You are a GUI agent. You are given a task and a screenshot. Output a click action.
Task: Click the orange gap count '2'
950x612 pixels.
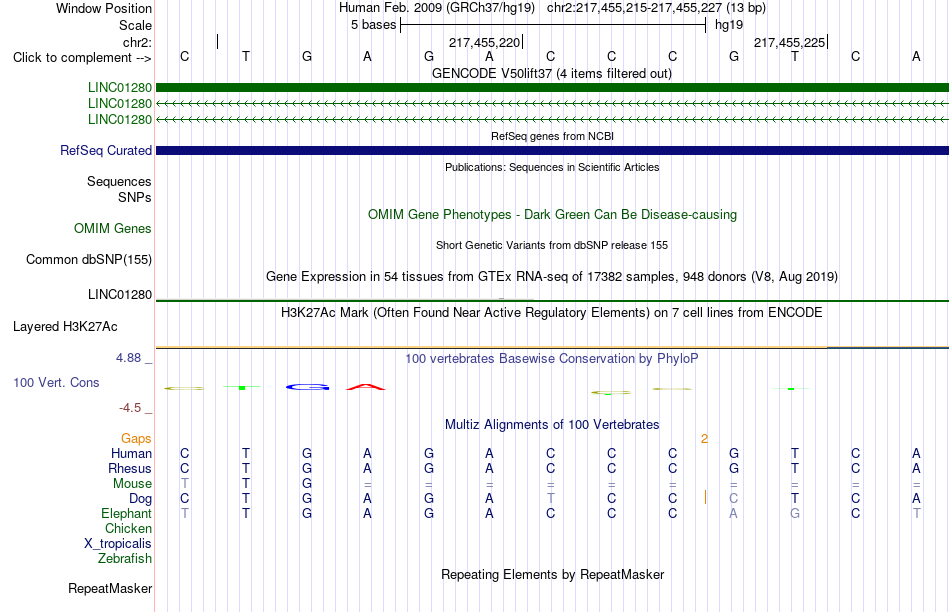(x=704, y=439)
